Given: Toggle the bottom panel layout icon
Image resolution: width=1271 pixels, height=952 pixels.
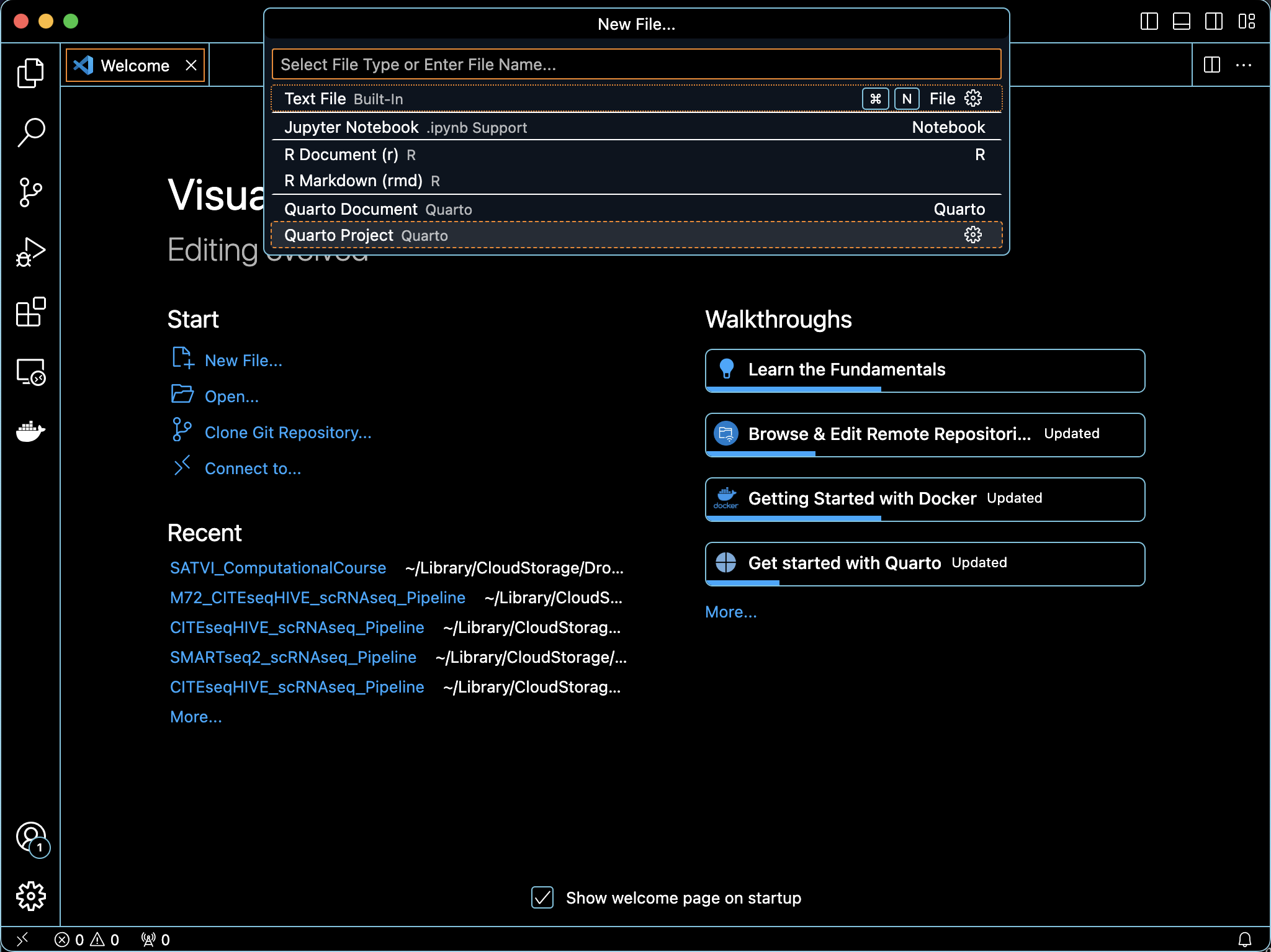Looking at the screenshot, I should 1182,22.
